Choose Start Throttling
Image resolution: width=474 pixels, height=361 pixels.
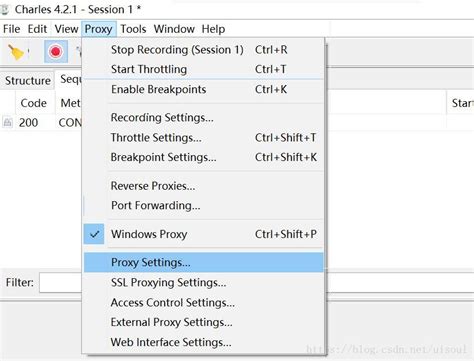204,69
